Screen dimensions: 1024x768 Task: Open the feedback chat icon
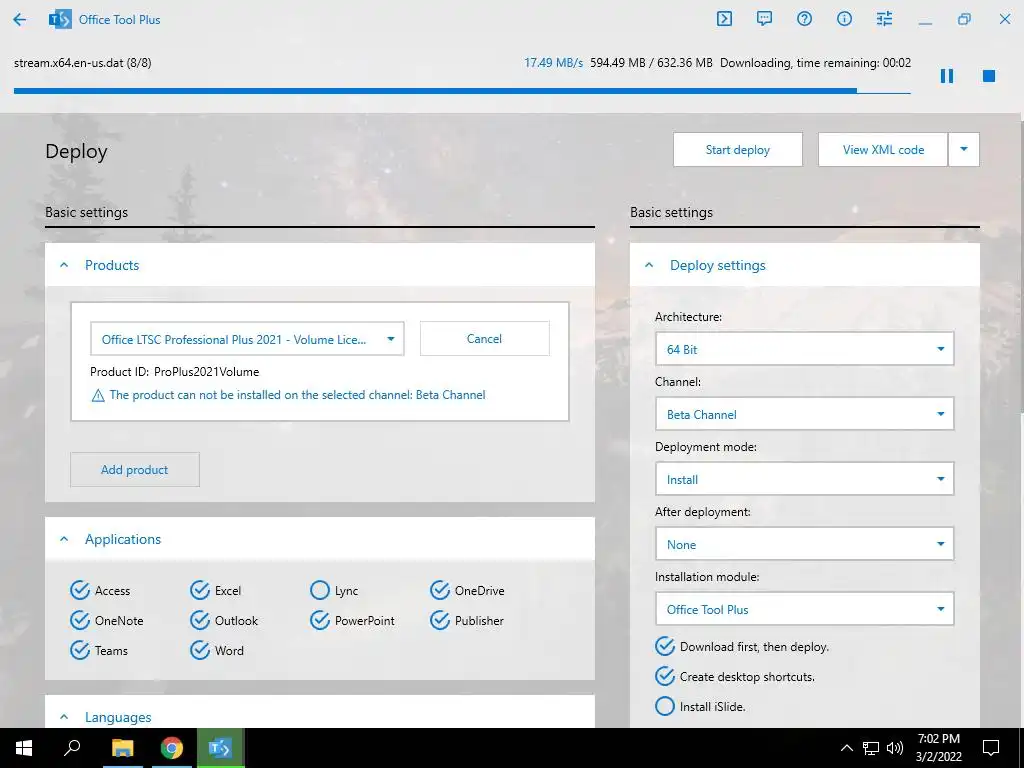pos(764,19)
